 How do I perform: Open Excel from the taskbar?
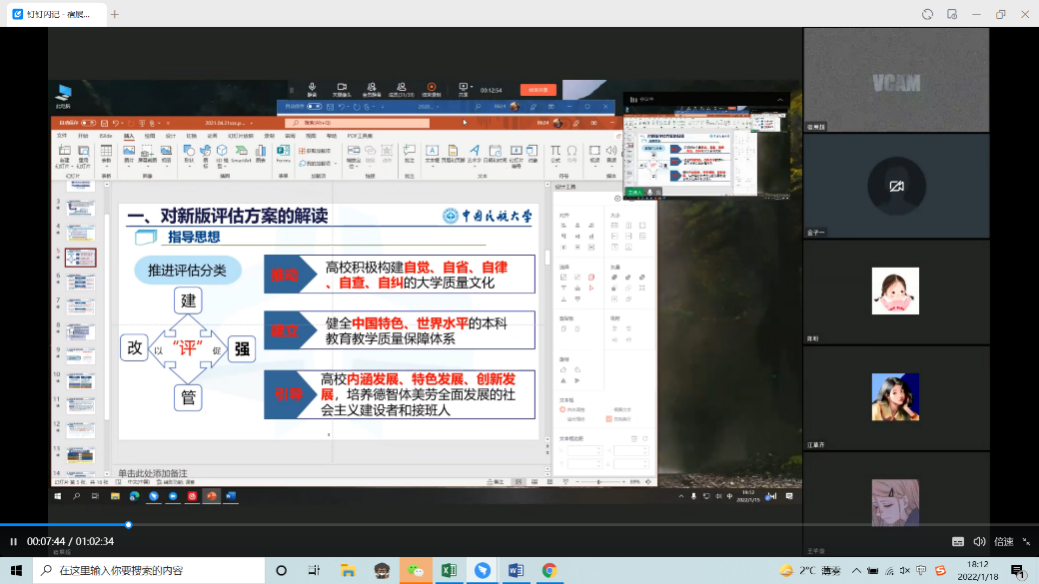449,570
